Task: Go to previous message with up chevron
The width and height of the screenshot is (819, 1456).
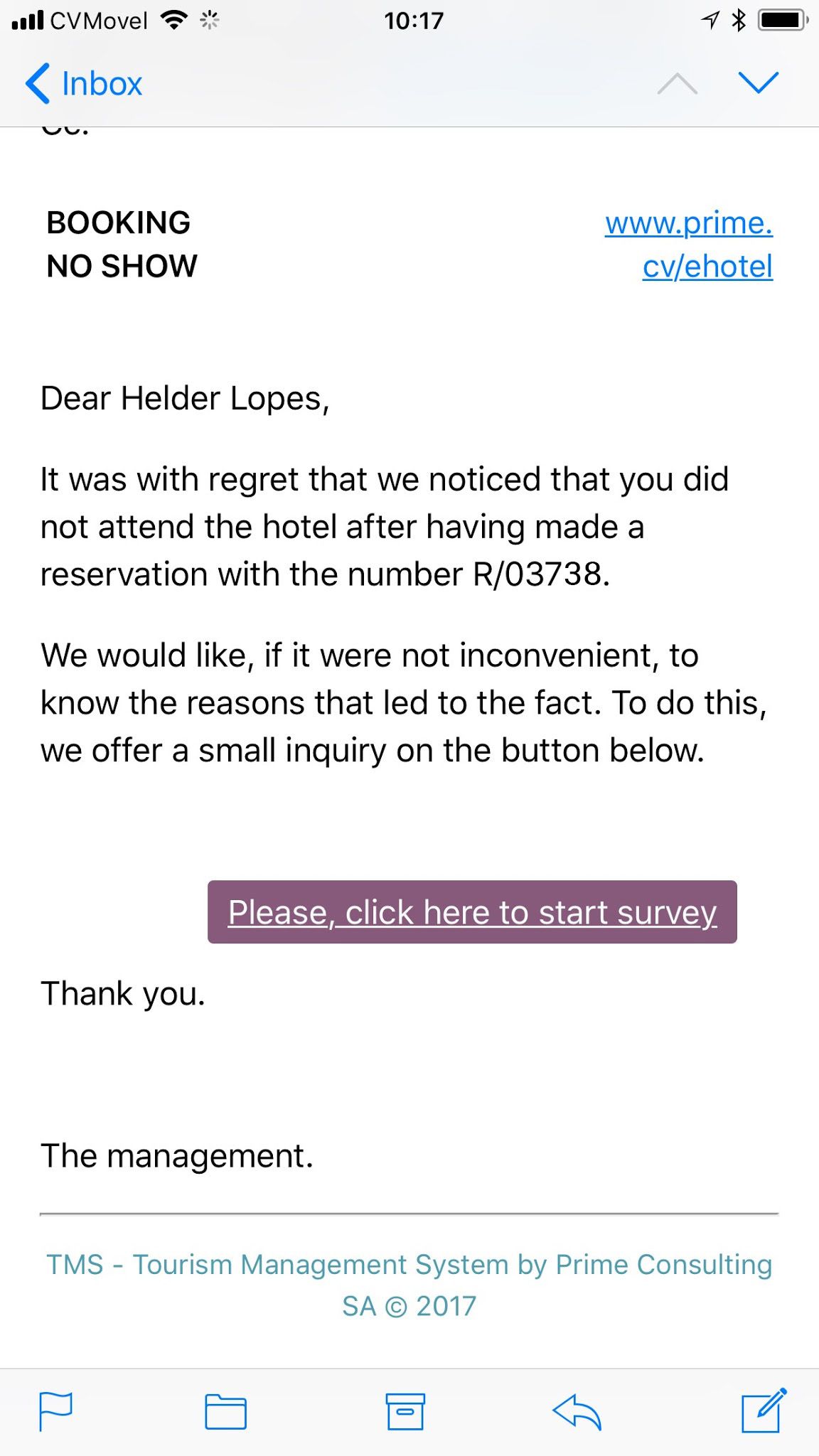Action: coord(677,83)
